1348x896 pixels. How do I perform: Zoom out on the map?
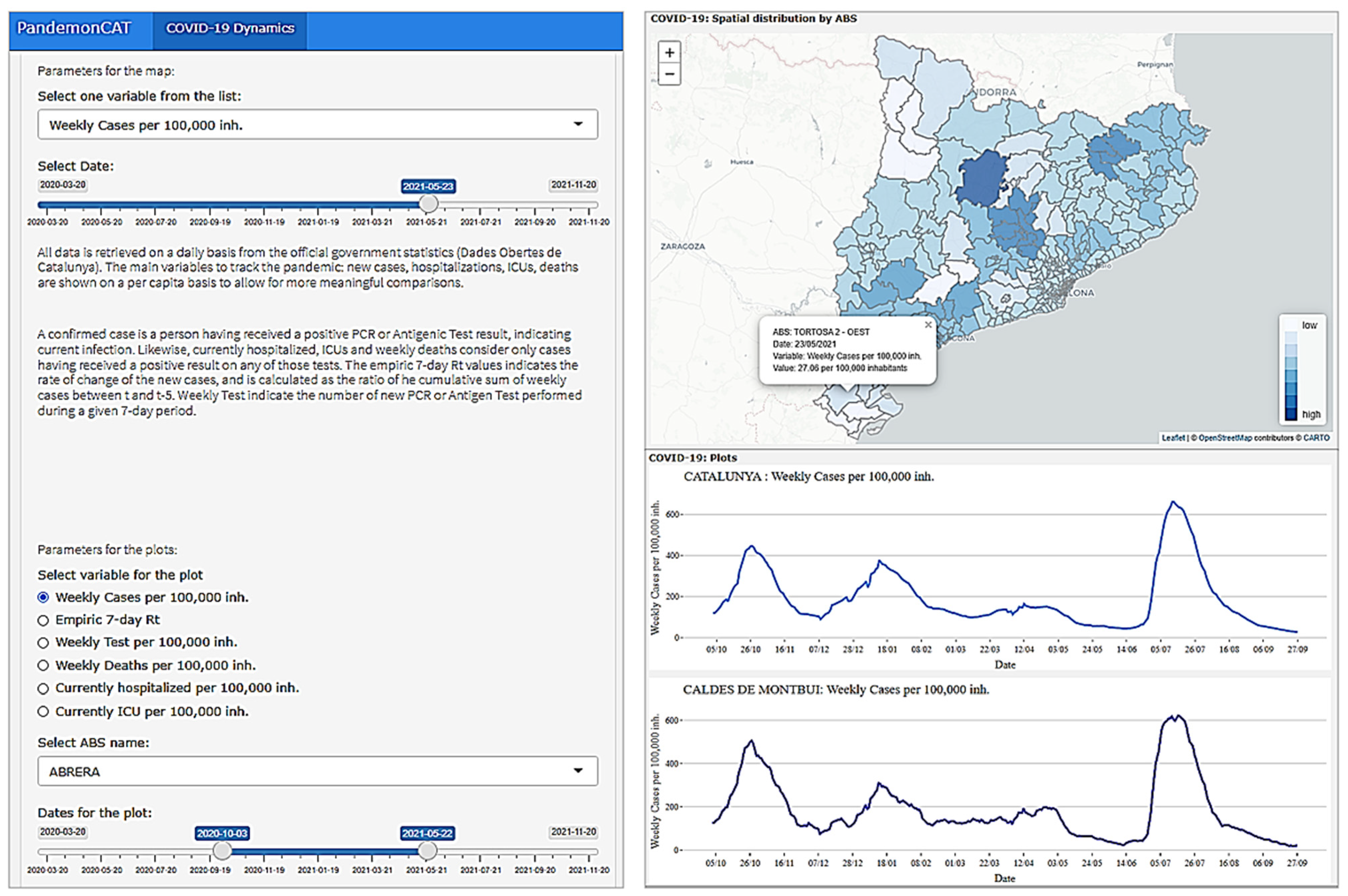[669, 74]
